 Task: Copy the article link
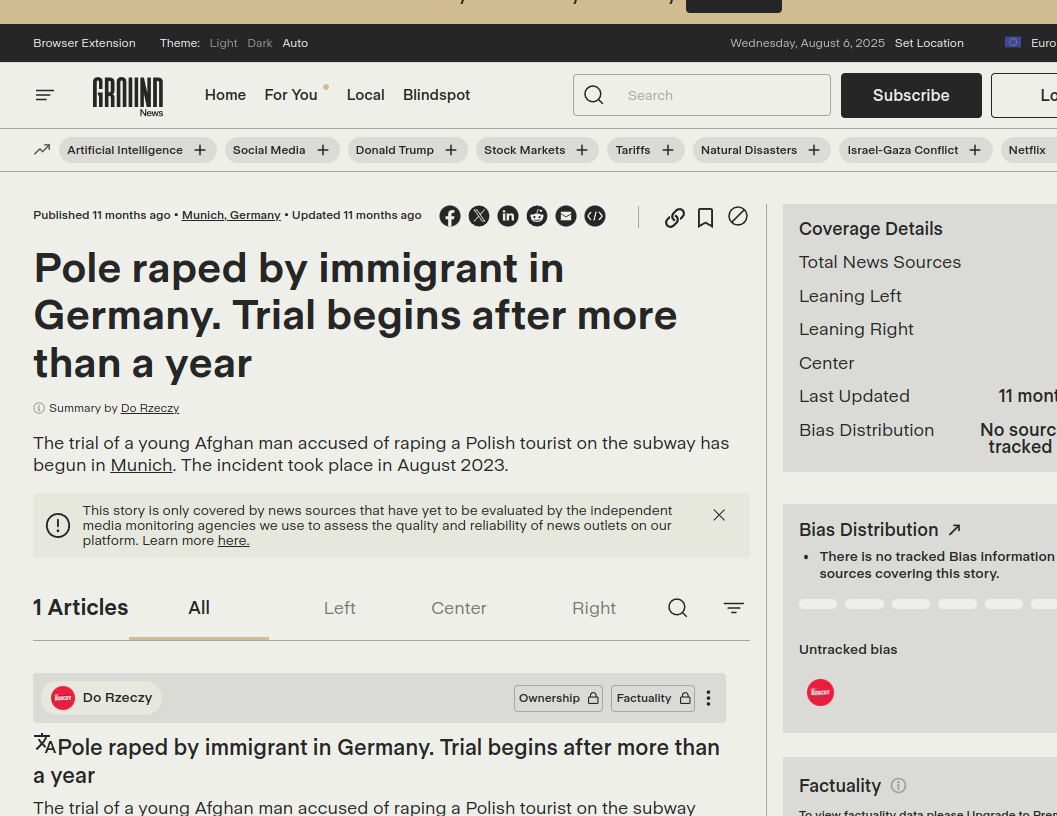coord(675,217)
